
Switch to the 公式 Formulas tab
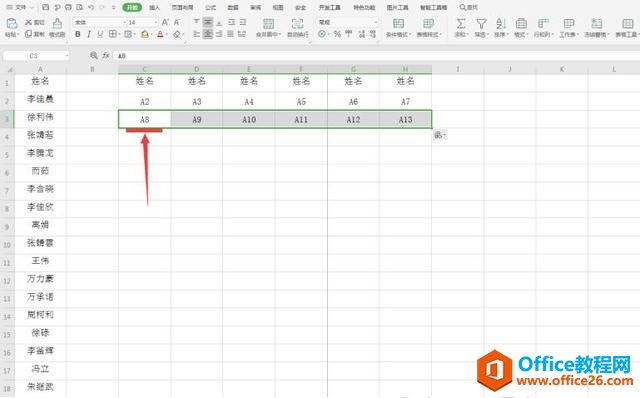coord(210,7)
